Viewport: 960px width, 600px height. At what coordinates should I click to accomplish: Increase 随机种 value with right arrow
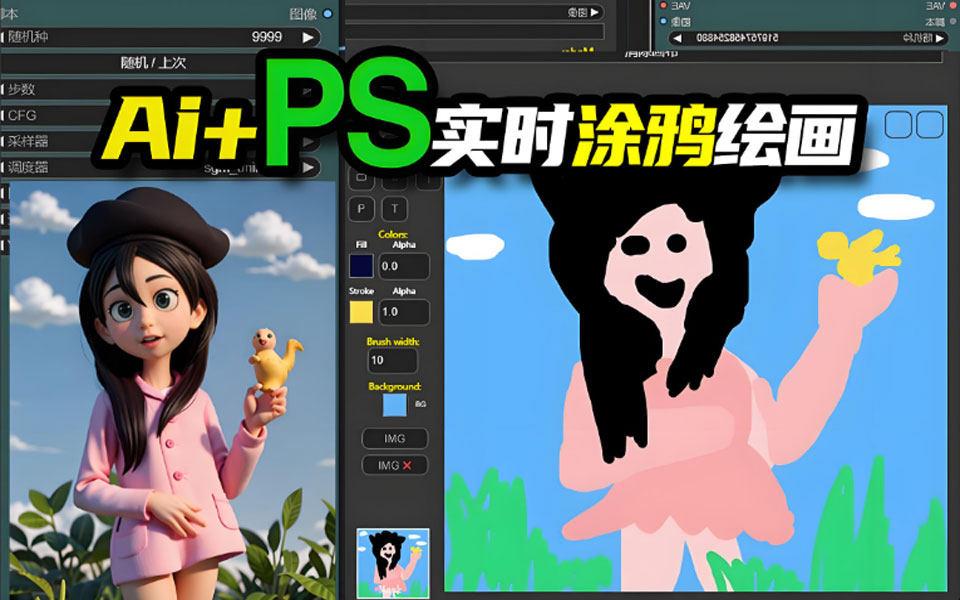(308, 37)
